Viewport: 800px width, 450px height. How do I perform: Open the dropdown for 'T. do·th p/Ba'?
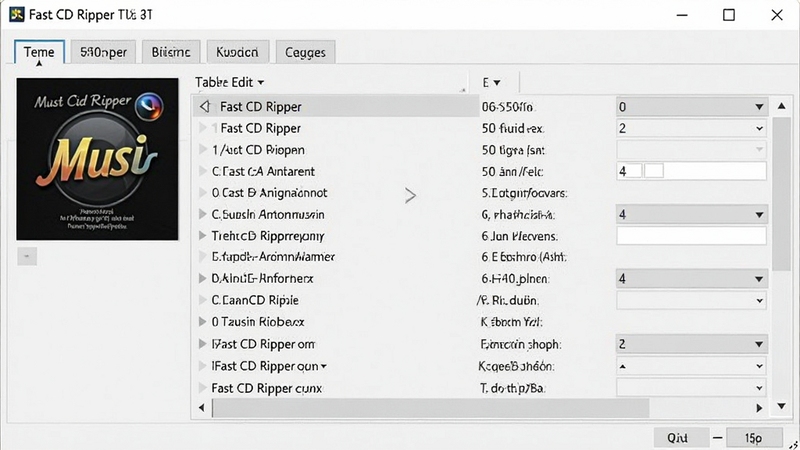pos(691,388)
